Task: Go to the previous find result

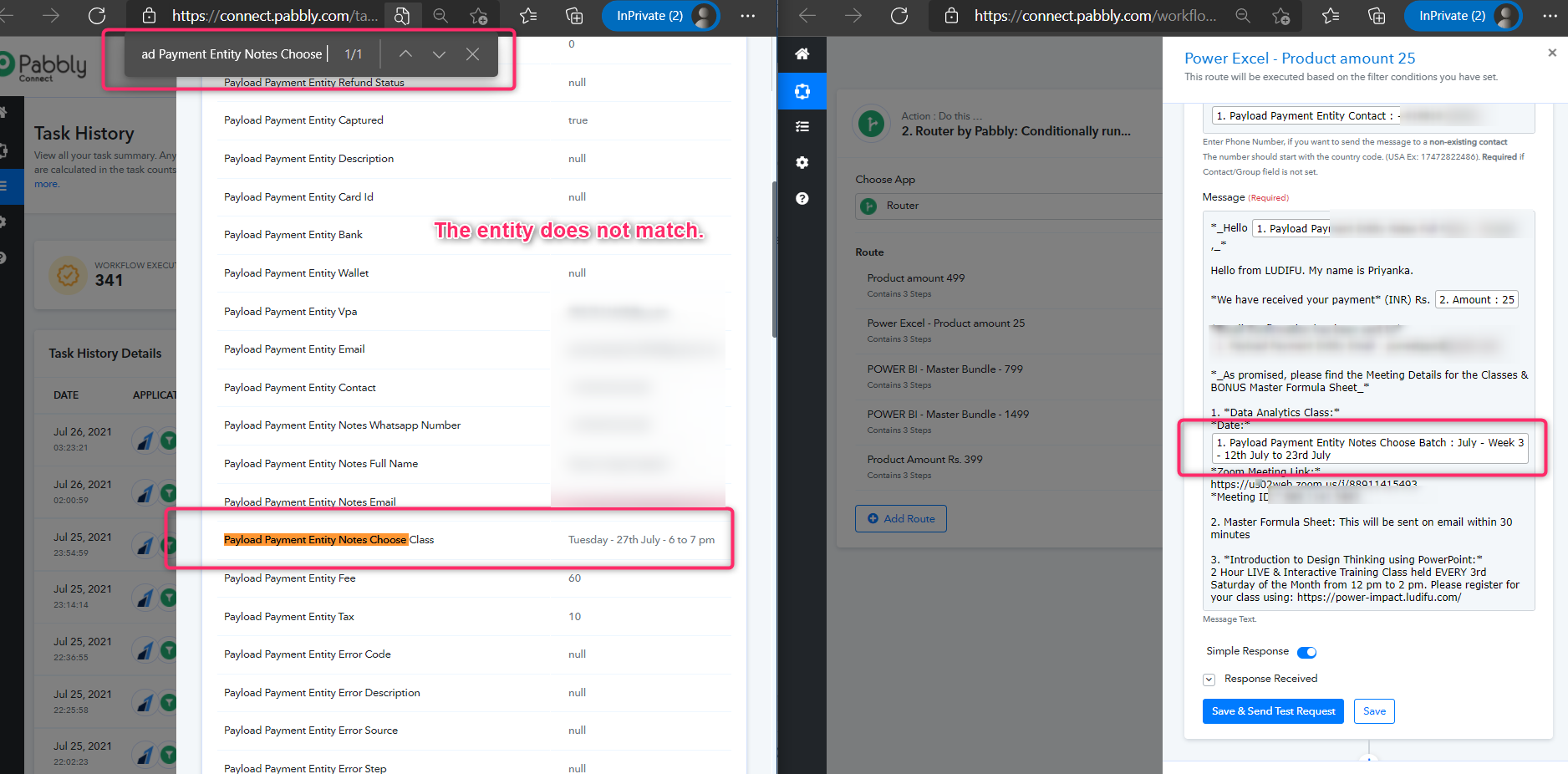Action: point(405,54)
